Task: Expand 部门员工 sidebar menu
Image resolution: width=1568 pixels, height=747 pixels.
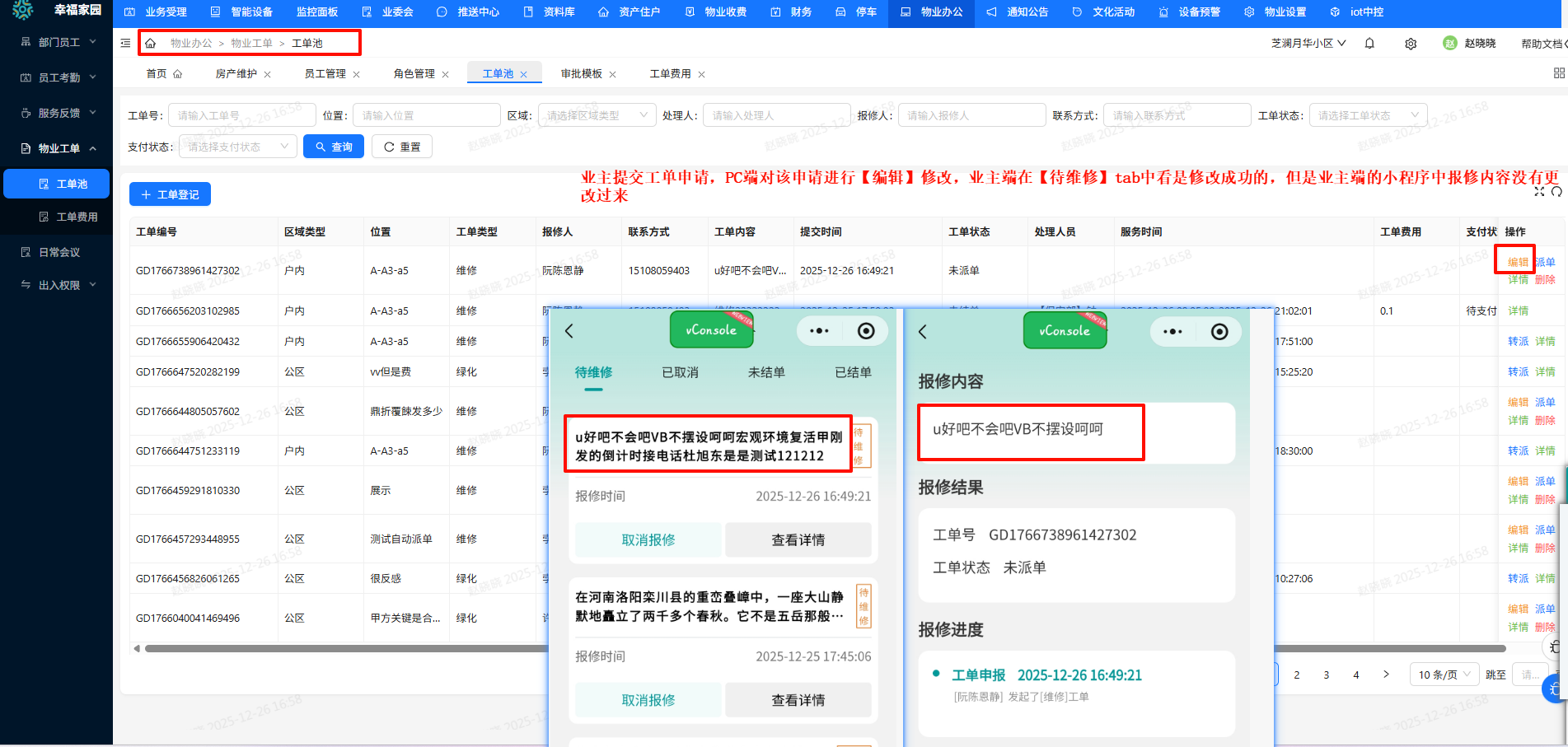Action: 58,42
